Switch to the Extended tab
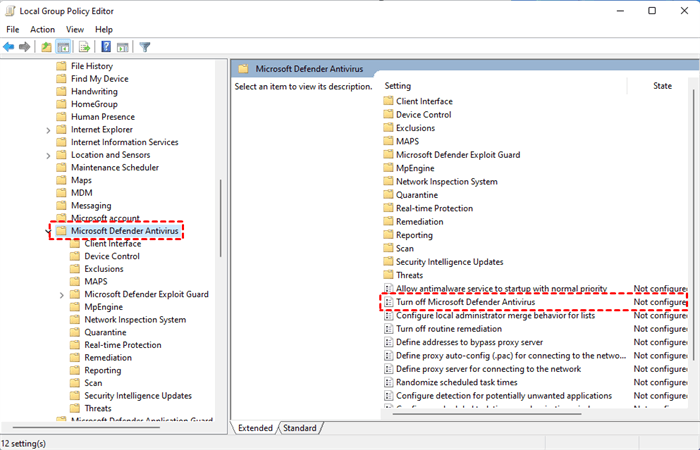 [255, 428]
